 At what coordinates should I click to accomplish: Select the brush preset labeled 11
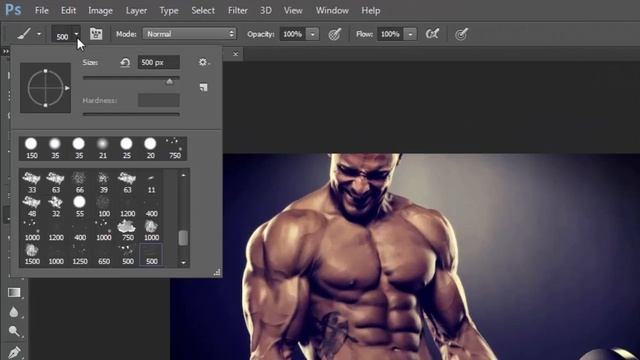151,182
